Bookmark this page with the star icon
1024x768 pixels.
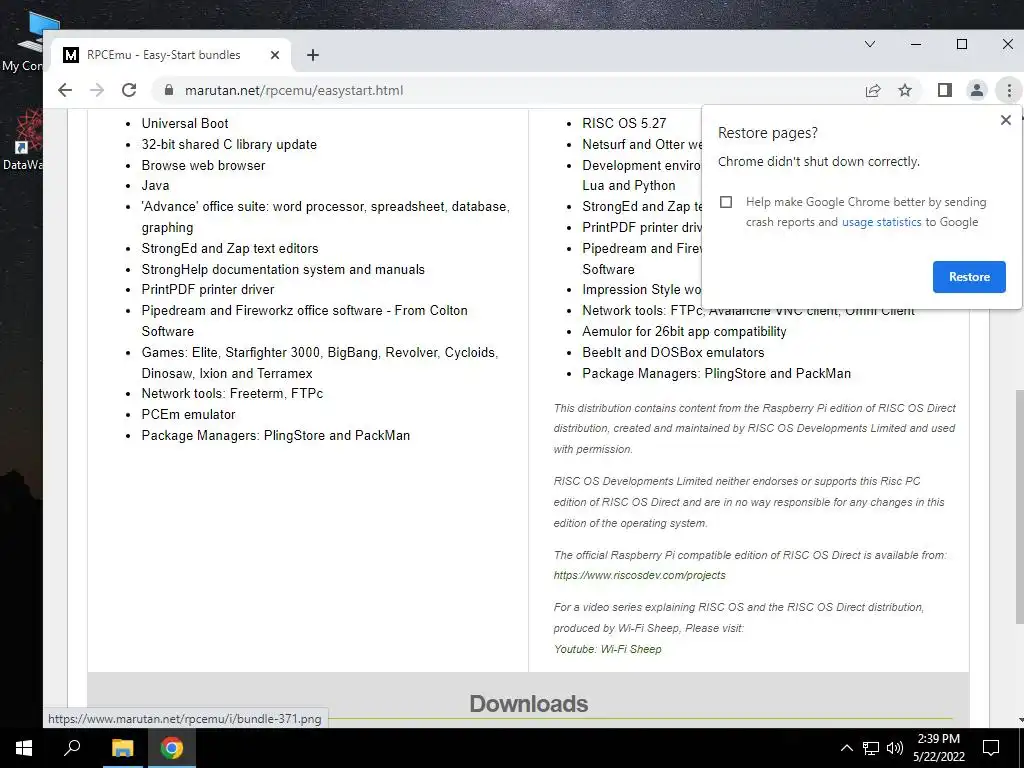click(904, 90)
